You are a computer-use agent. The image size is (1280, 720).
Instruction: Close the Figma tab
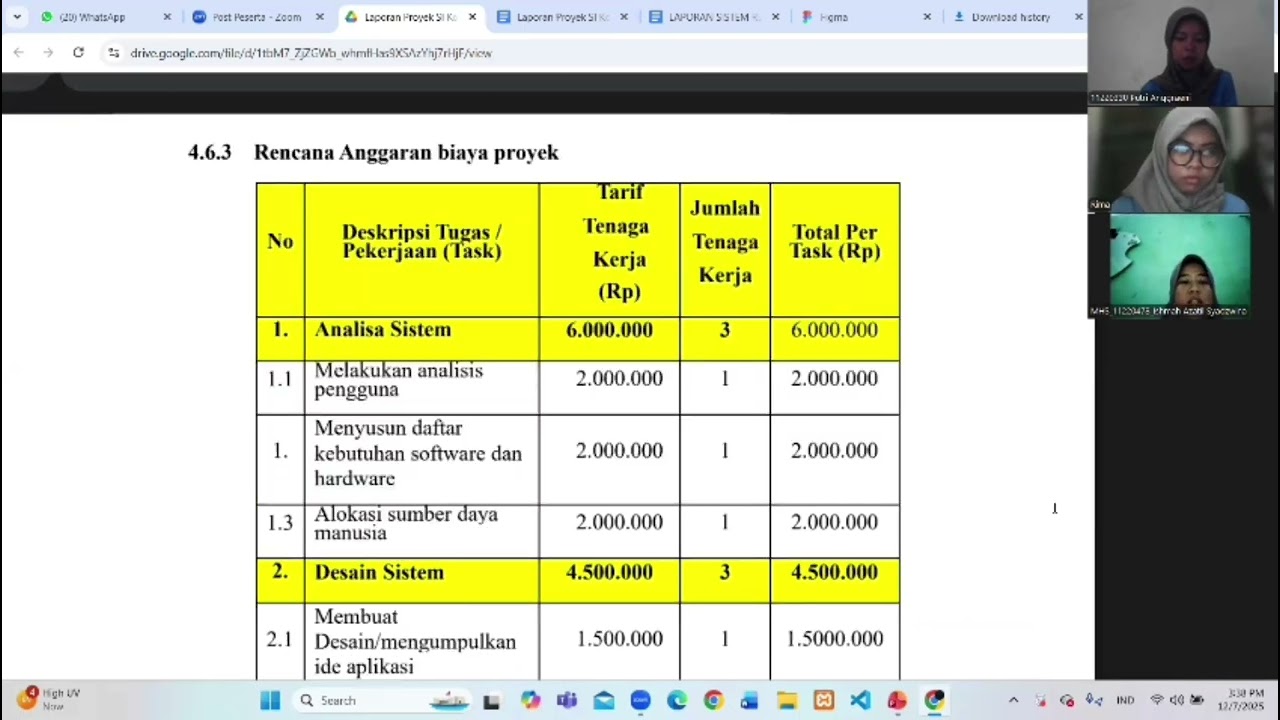tap(927, 17)
